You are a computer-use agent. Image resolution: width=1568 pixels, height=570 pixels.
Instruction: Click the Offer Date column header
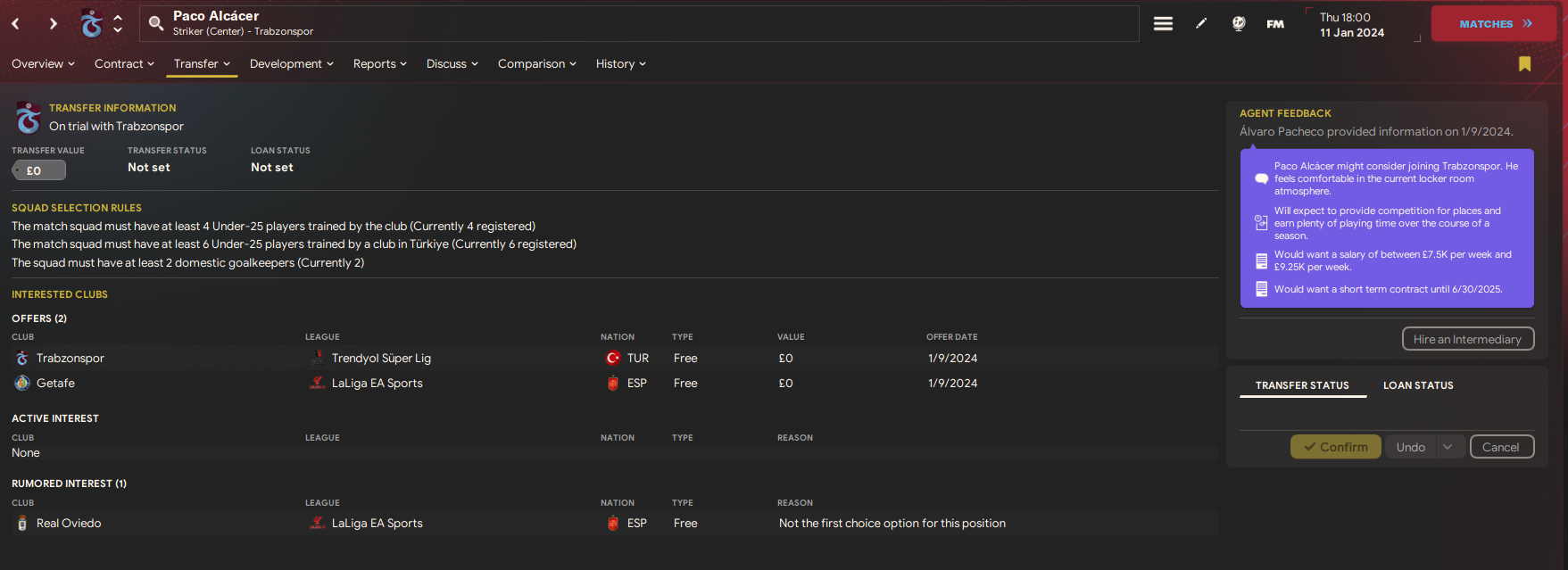[951, 337]
